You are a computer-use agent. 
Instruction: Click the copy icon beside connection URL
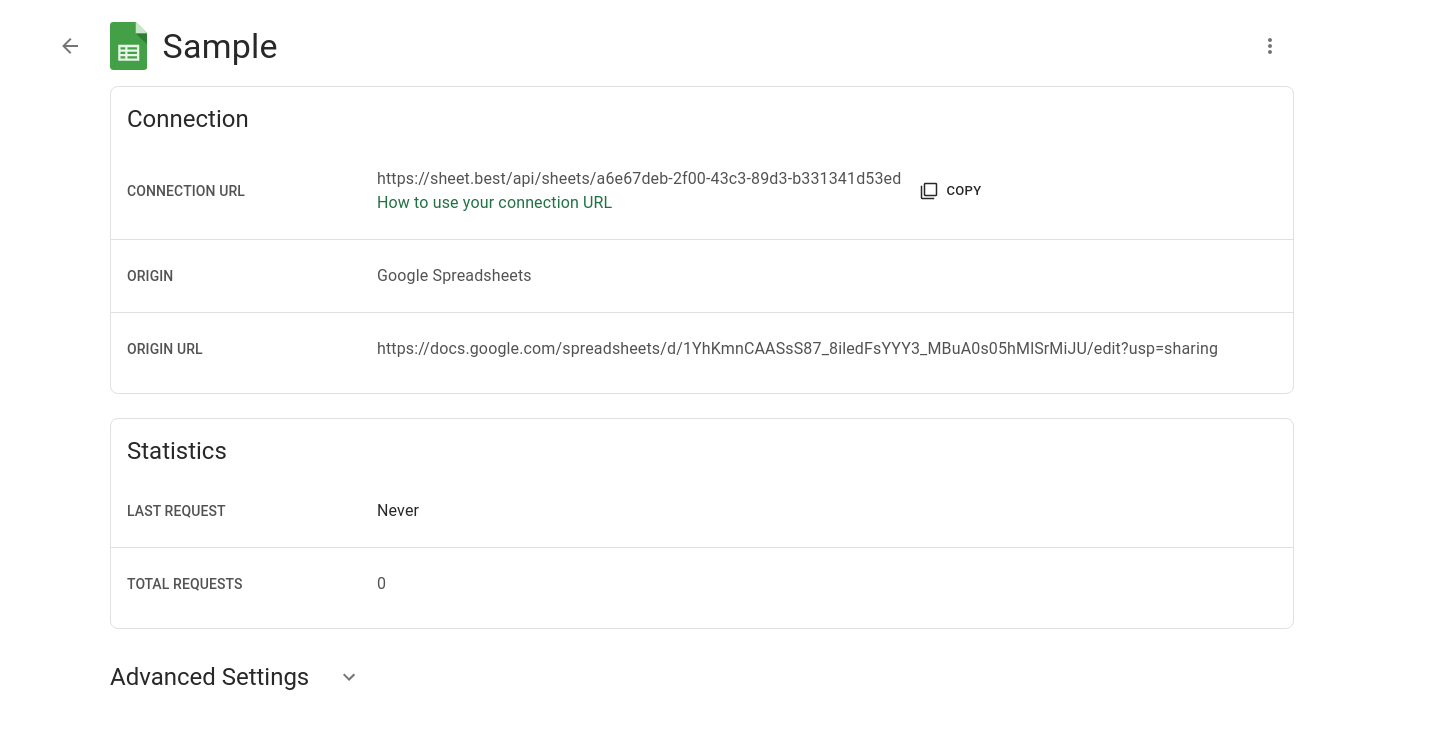929,191
